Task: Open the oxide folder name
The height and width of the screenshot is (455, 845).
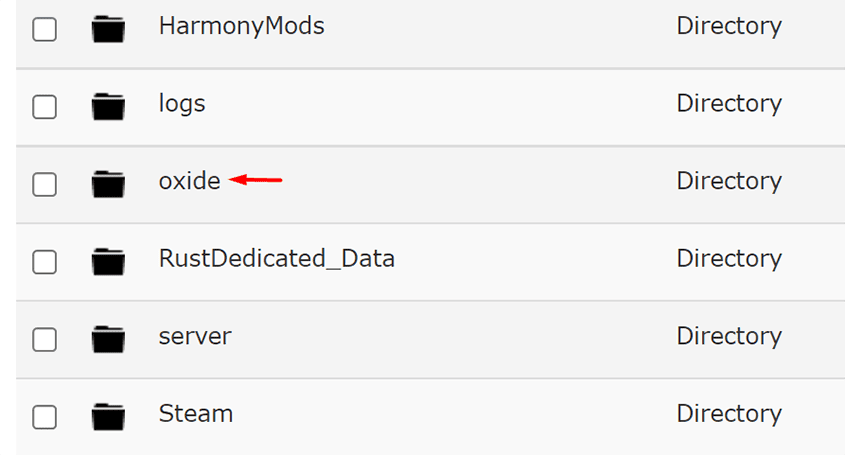Action: point(189,181)
